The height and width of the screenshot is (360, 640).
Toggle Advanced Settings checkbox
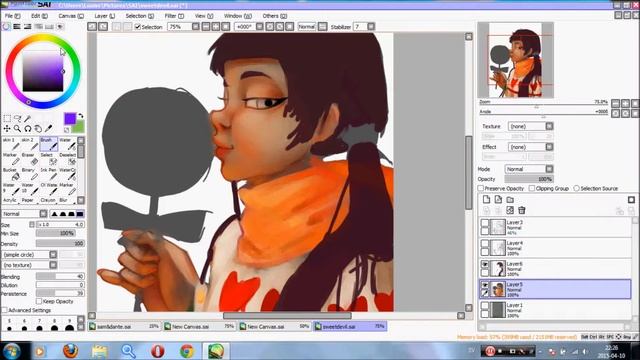pyautogui.click(x=4, y=310)
